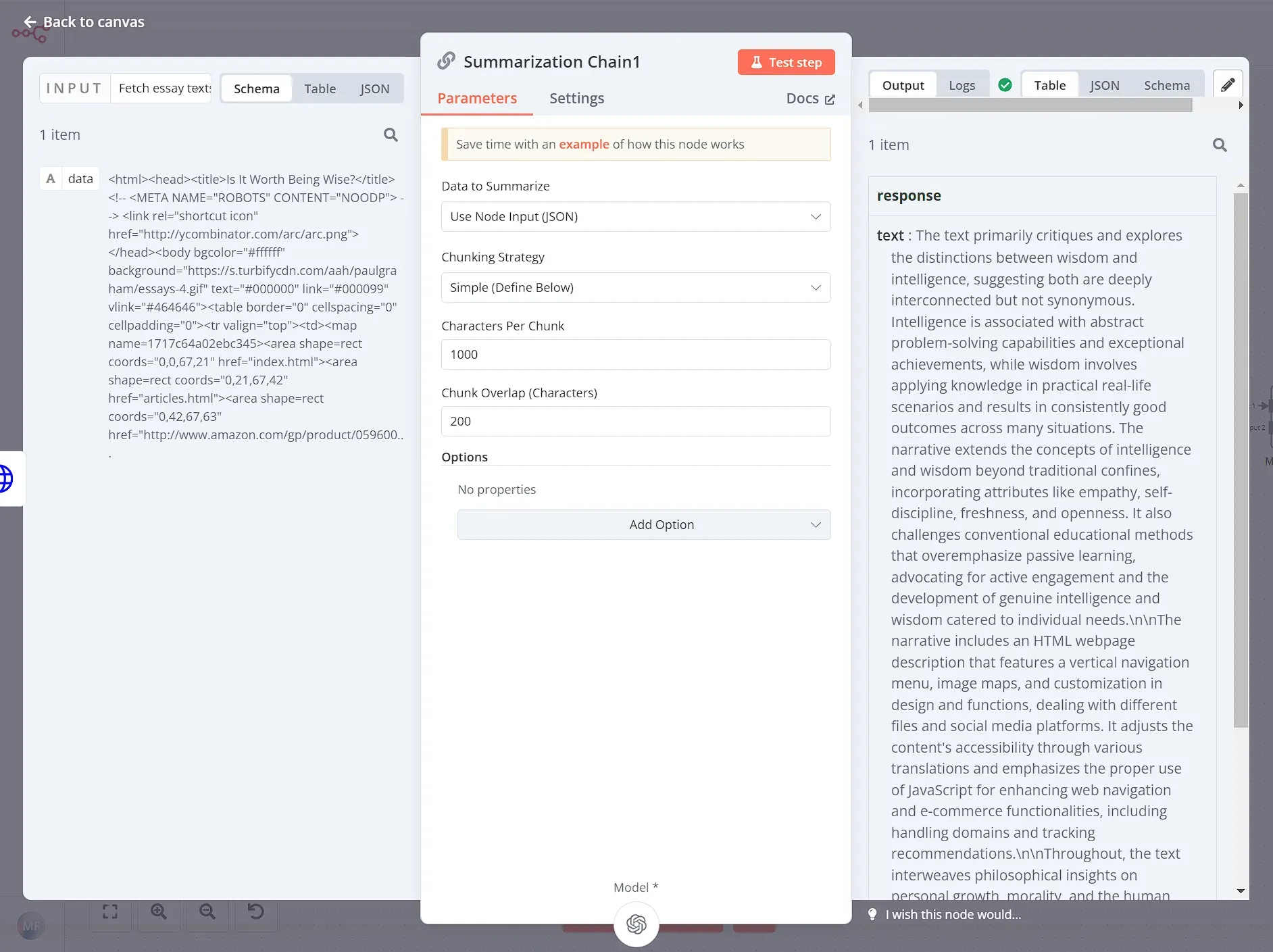Zoom in on the canvas with the magnifier icon
1273x952 pixels.
tap(158, 912)
